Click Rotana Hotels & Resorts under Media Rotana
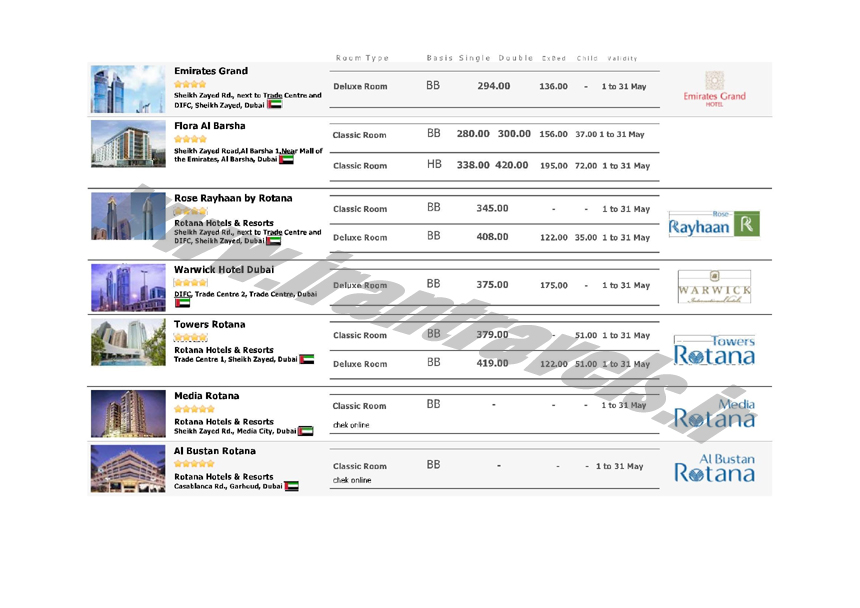Screen dimensions: 860x608 [x=224, y=422]
